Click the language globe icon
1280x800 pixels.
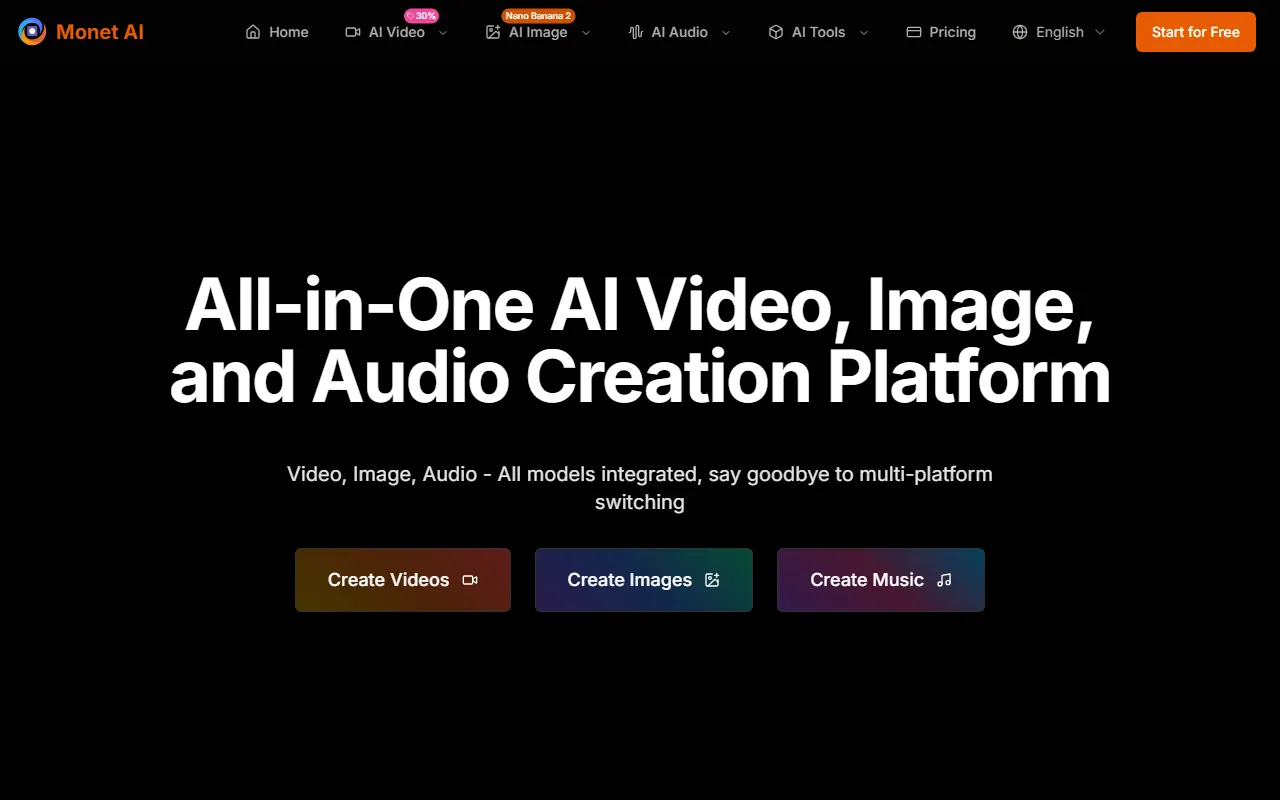coord(1020,32)
